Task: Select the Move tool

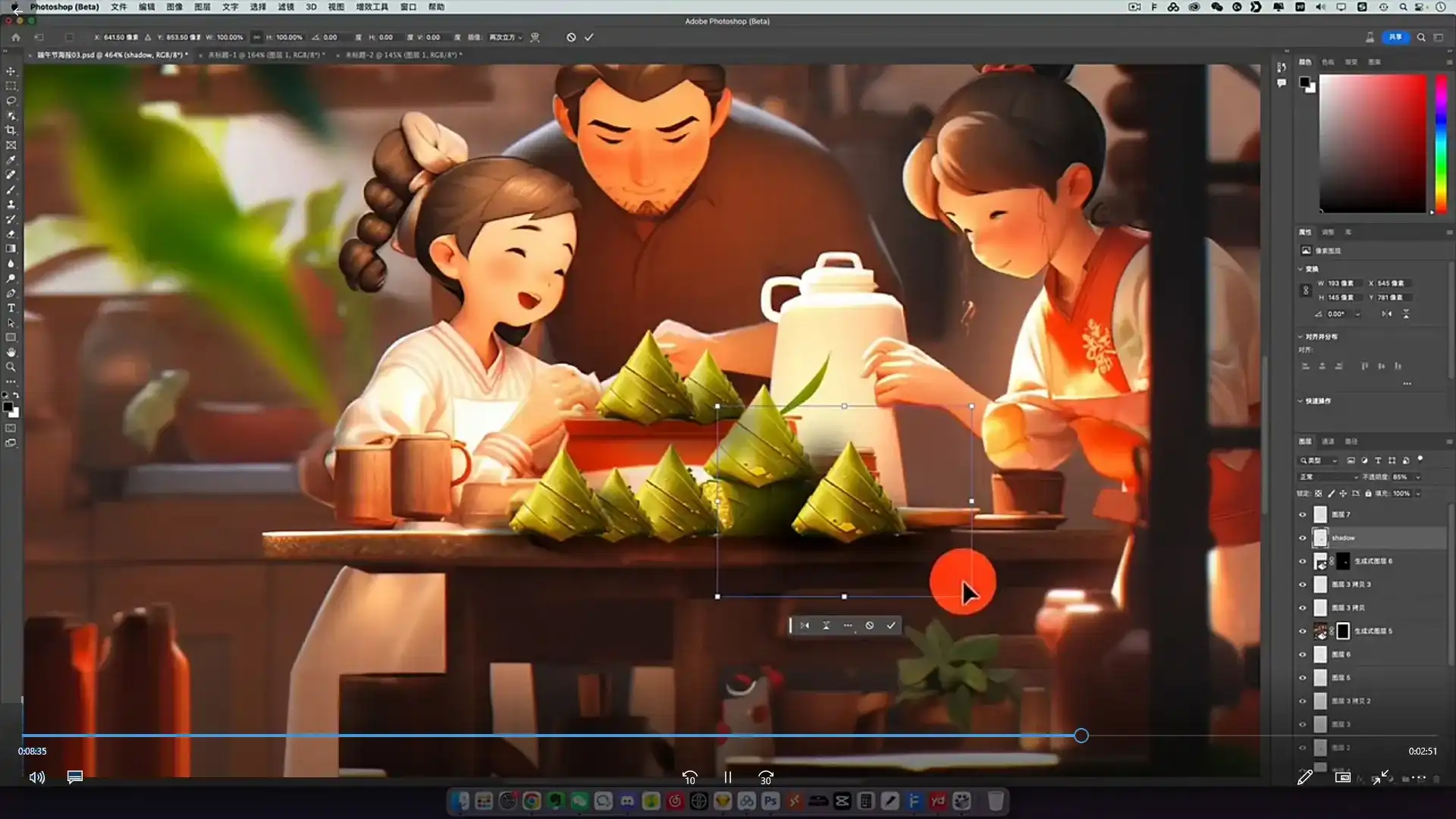Action: tap(11, 72)
